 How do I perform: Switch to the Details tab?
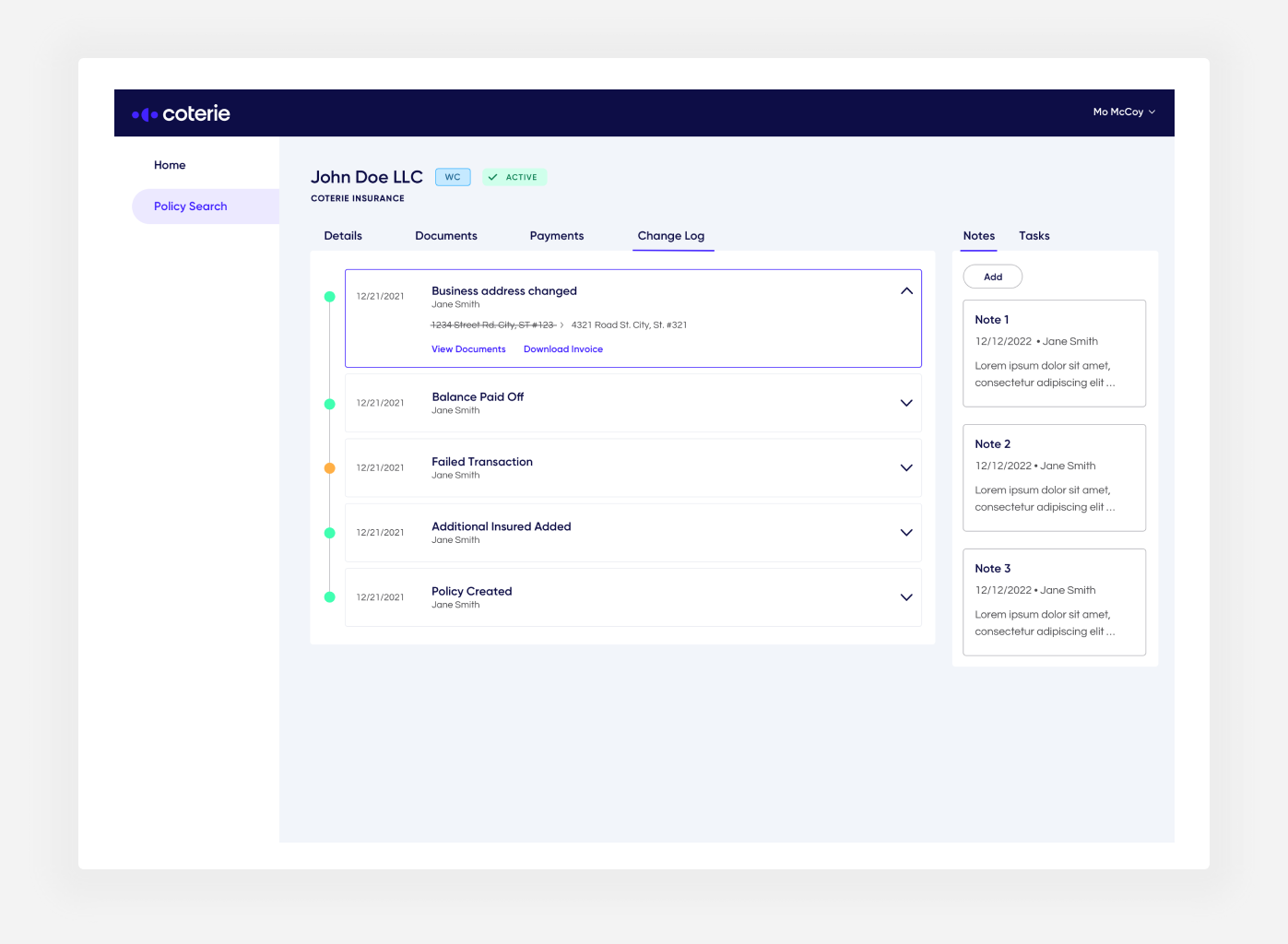pyautogui.click(x=343, y=236)
